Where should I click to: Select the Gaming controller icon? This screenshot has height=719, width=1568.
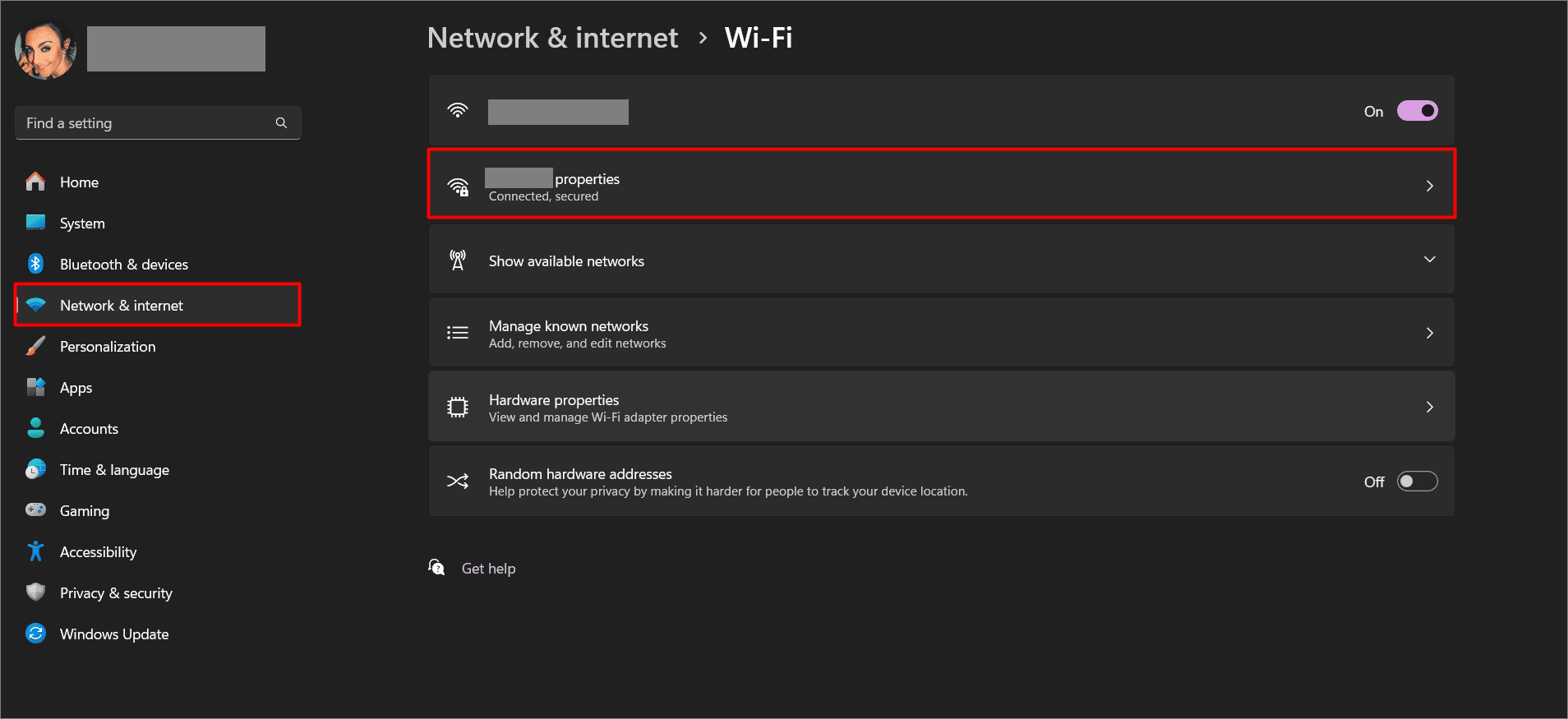pyautogui.click(x=35, y=510)
